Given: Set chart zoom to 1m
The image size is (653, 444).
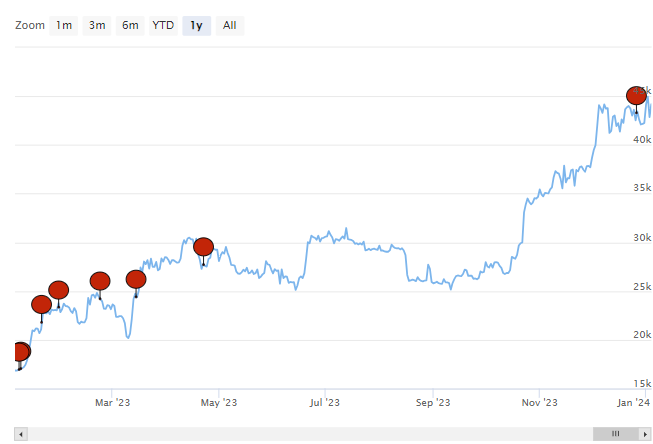Looking at the screenshot, I should pos(63,26).
